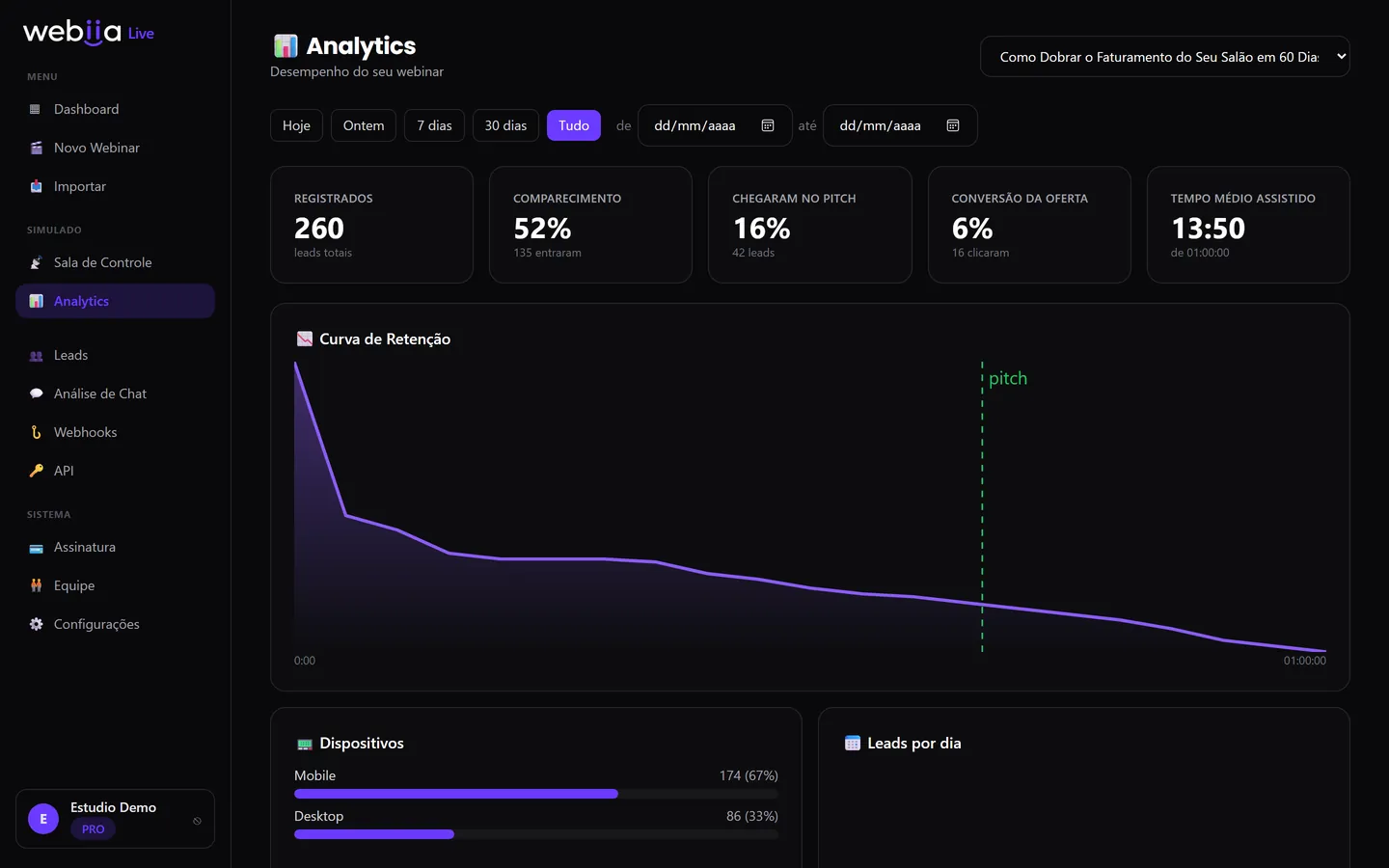Open calendar picker of the 'até' date field
Image resolution: width=1389 pixels, height=868 pixels.
click(953, 125)
